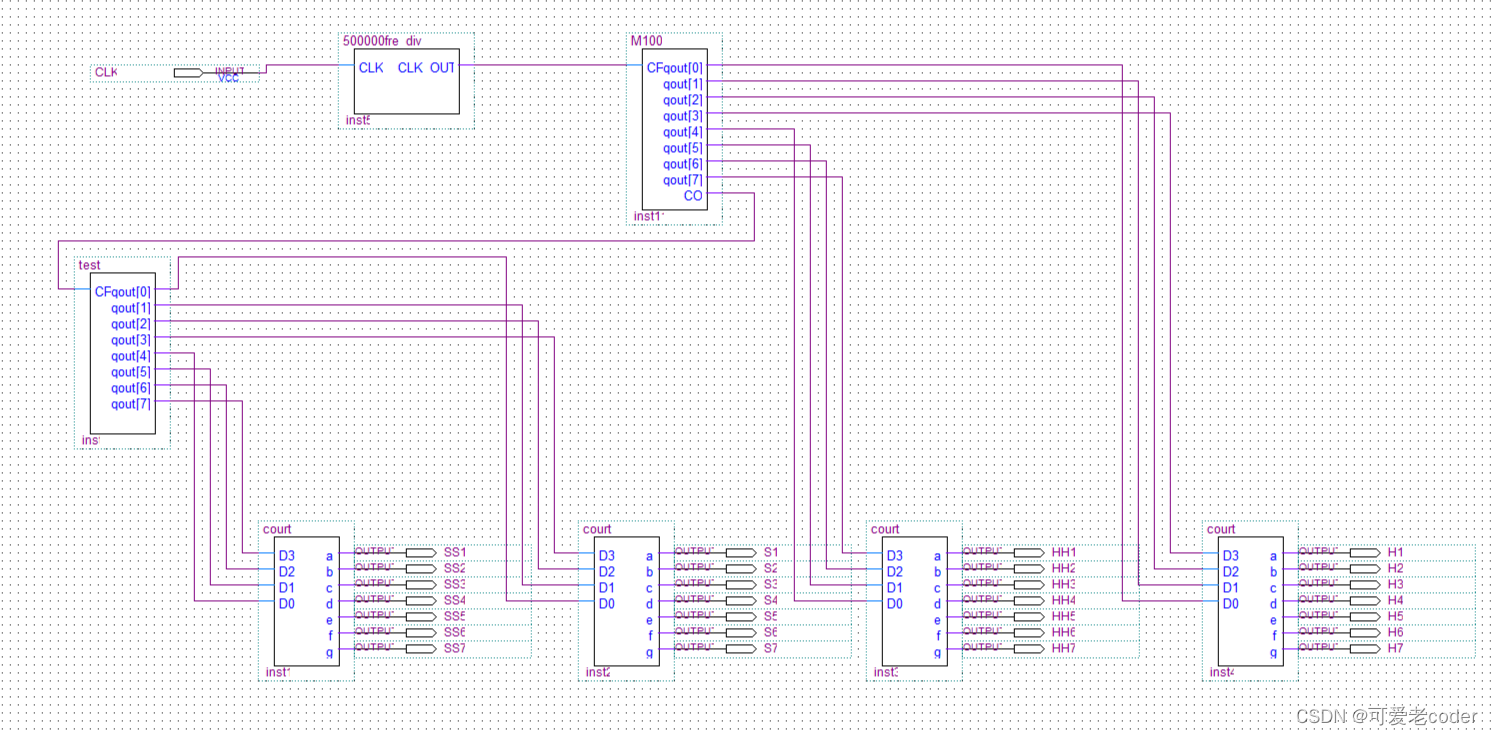This screenshot has height=735, width=1493.
Task: Click the D3 port of court block feeding HH
Action: pos(894,556)
